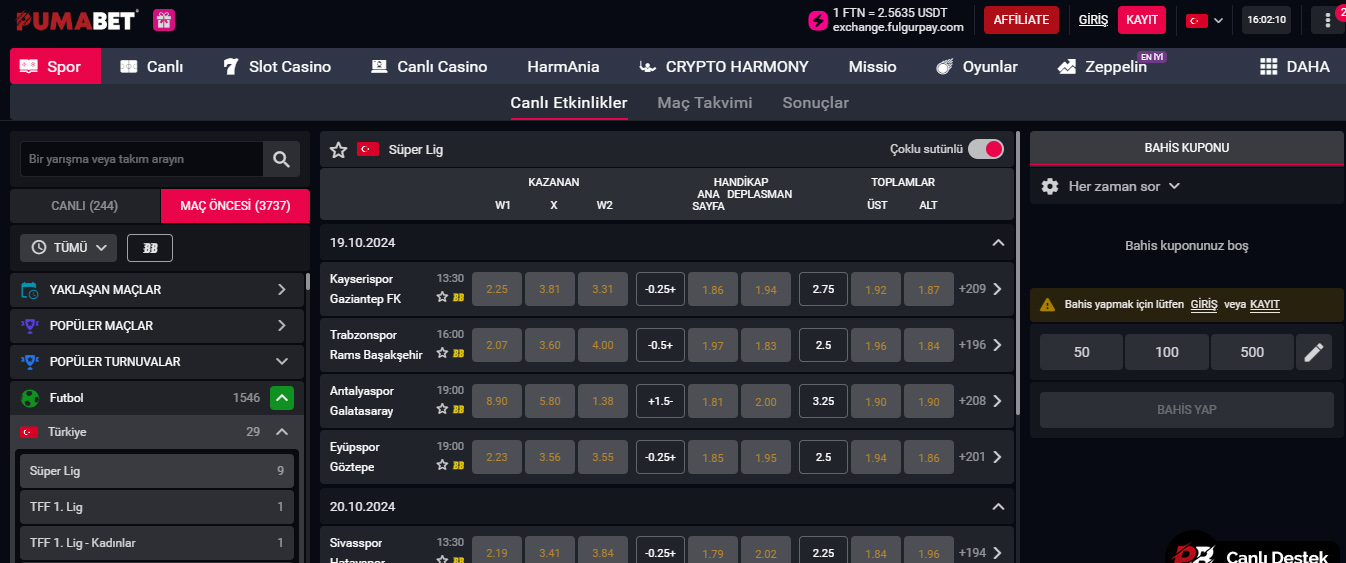This screenshot has height=563, width=1346.
Task: Click the Popüler Maçlar trophy icon
Action: click(30, 326)
